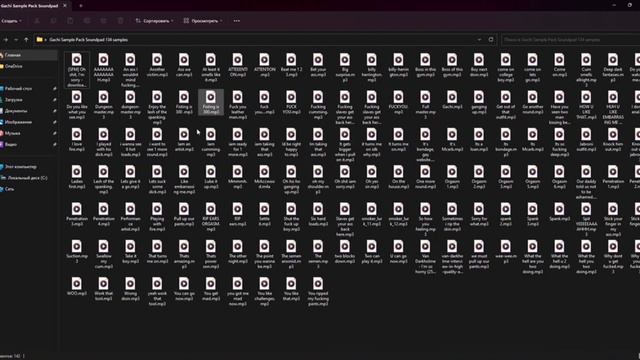Click the Cut icon in the toolbar
Viewport: 640px width, 360px height.
tap(37, 21)
